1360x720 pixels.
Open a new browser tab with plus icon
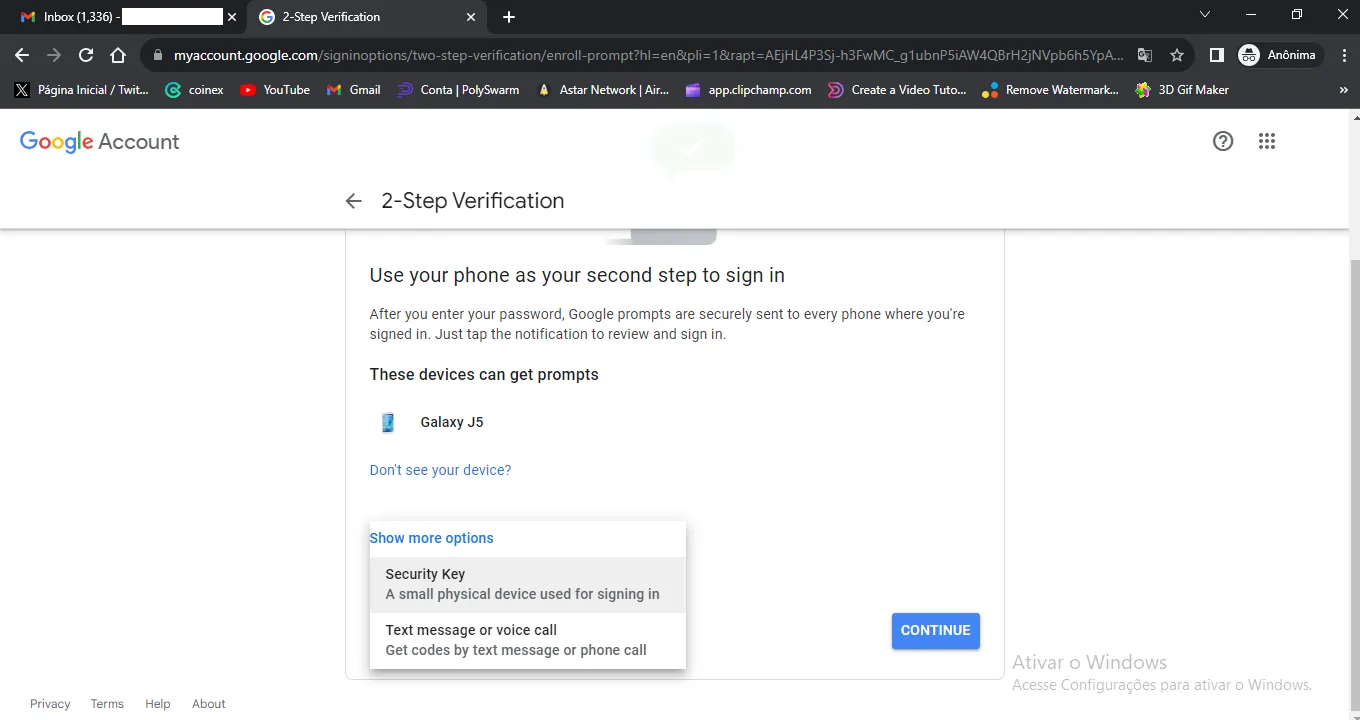click(509, 17)
